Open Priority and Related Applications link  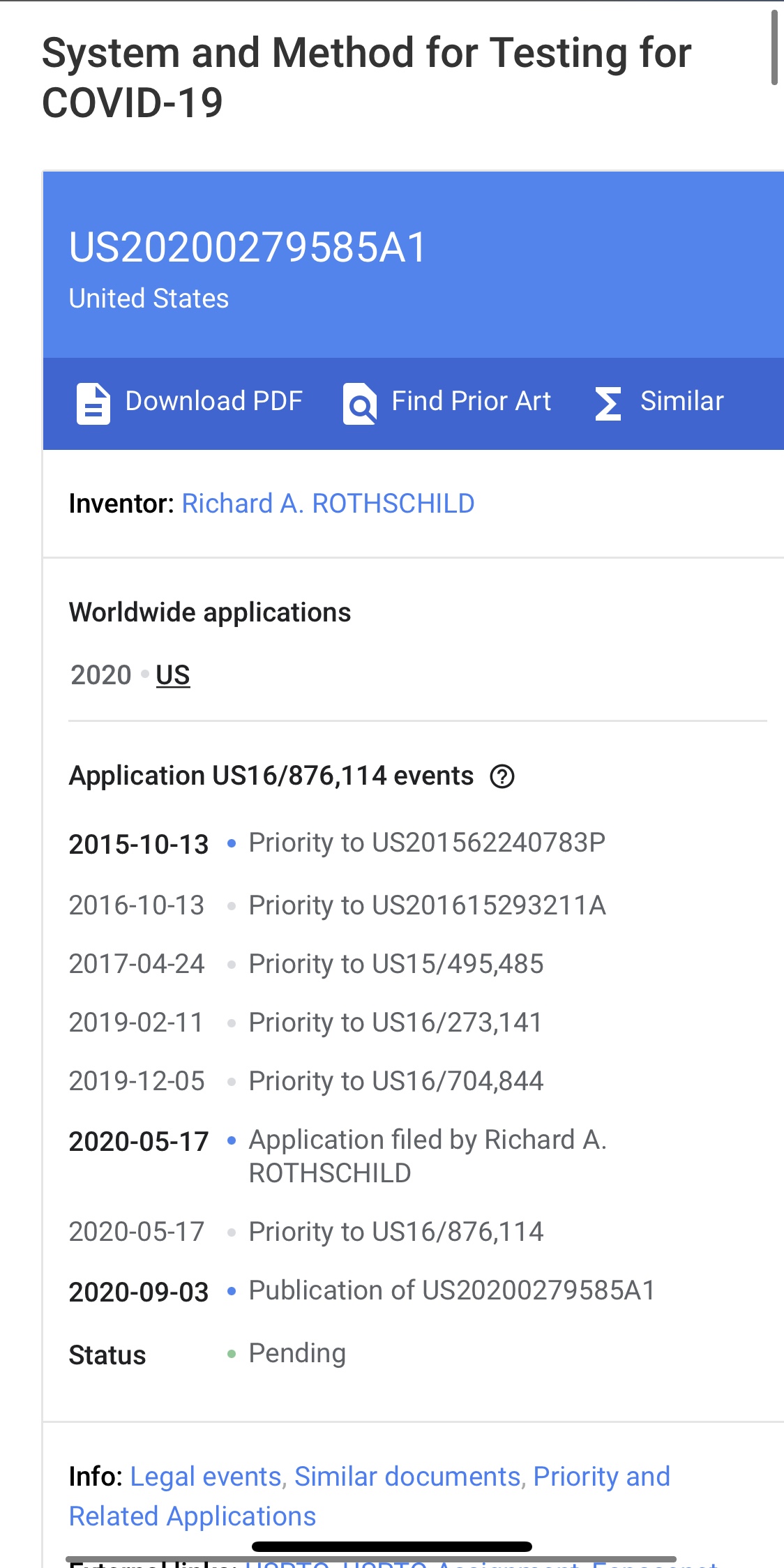click(370, 1496)
